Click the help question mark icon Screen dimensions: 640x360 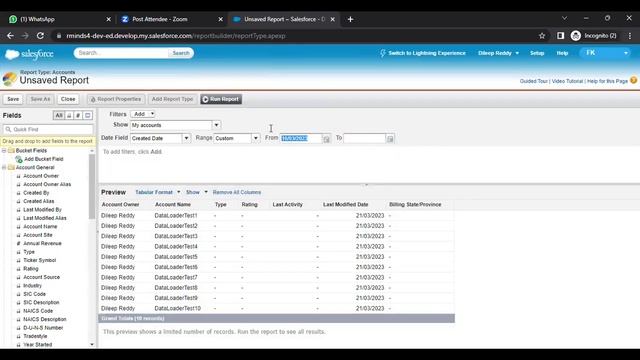click(633, 80)
